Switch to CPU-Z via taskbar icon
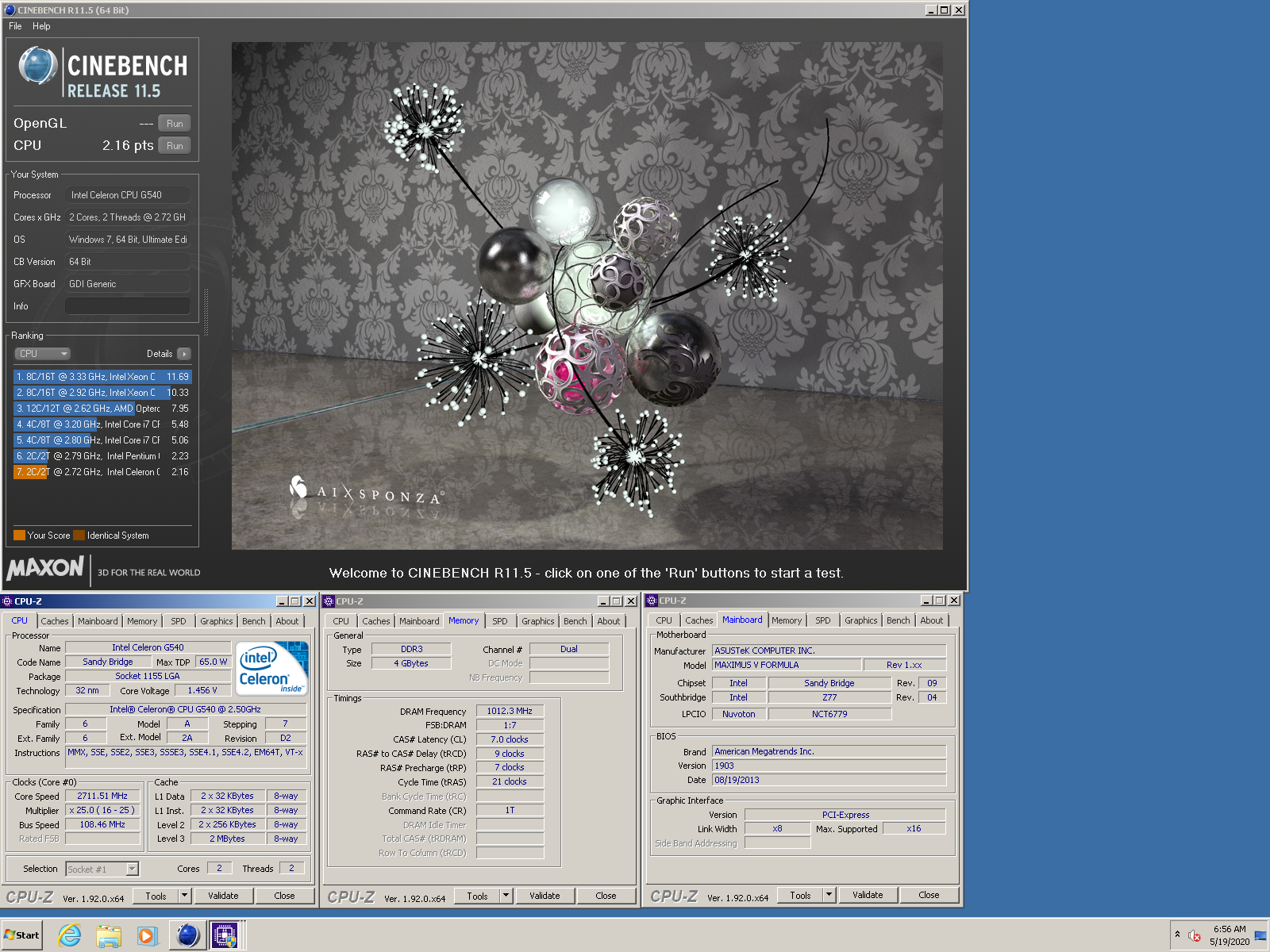1270x952 pixels. (225, 935)
